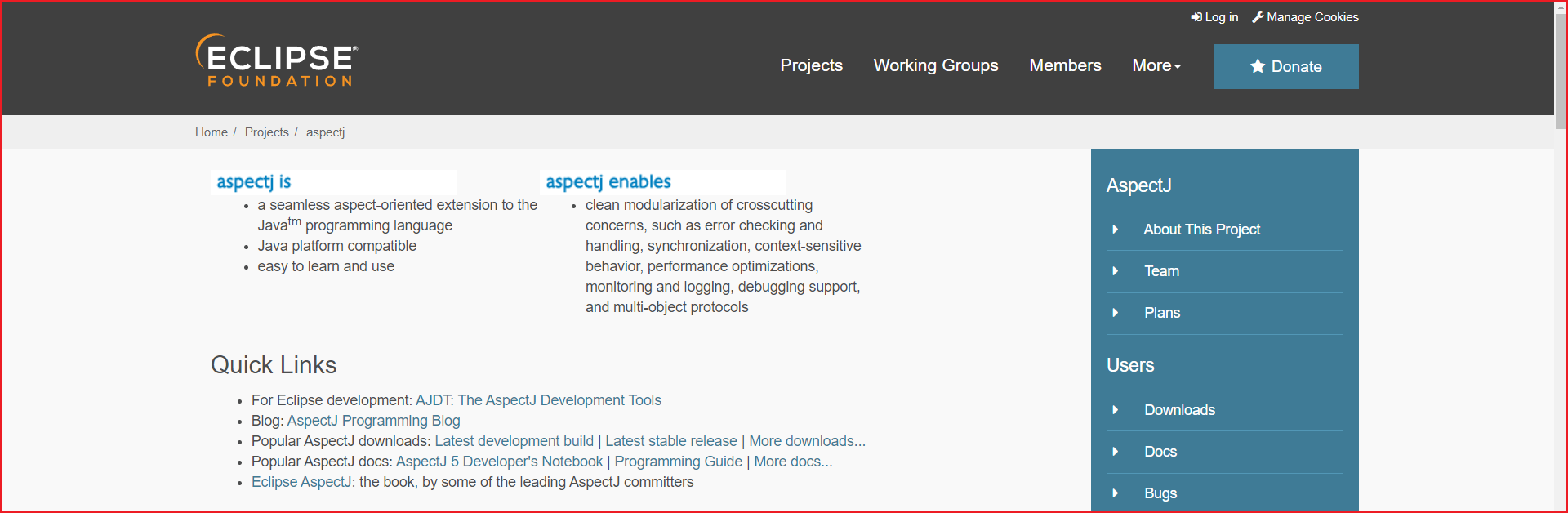Image resolution: width=1568 pixels, height=513 pixels.
Task: Open the Eclipse Foundation logo homepage
Action: [277, 60]
